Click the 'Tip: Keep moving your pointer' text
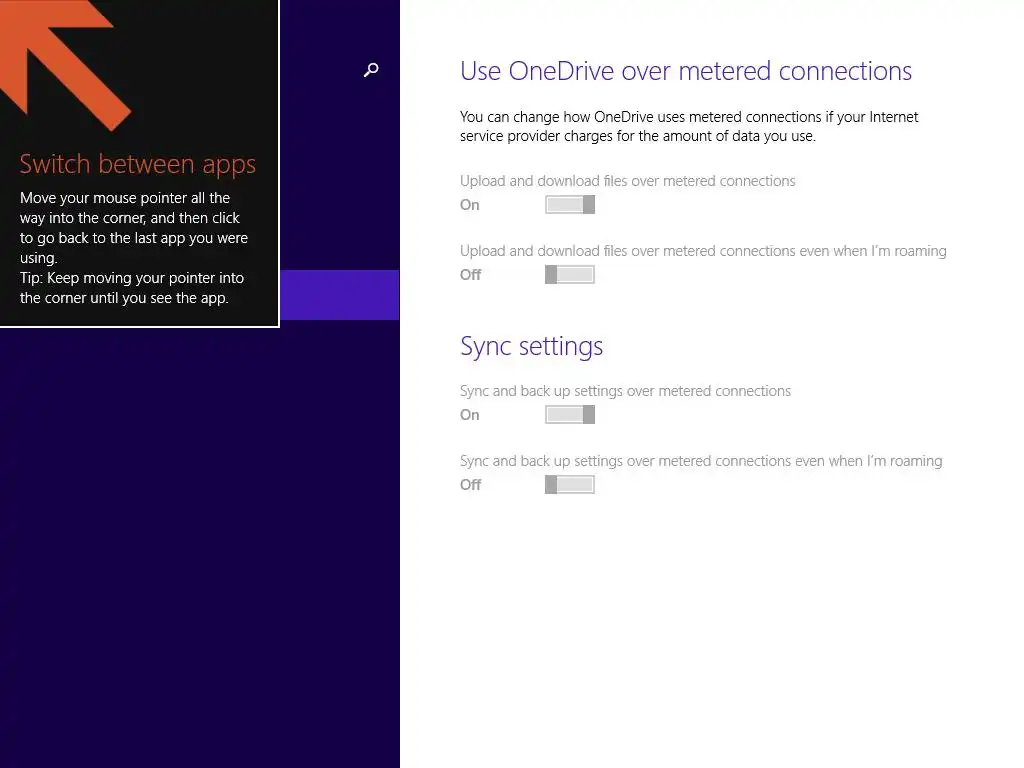Image resolution: width=1024 pixels, height=768 pixels. point(132,288)
